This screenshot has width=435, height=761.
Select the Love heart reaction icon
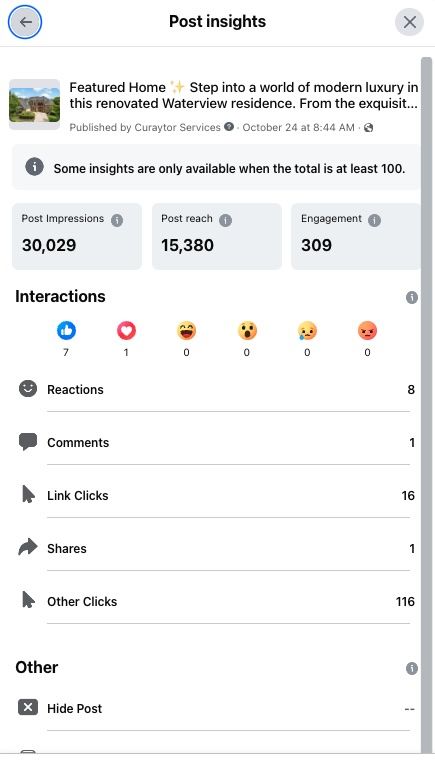click(x=126, y=331)
